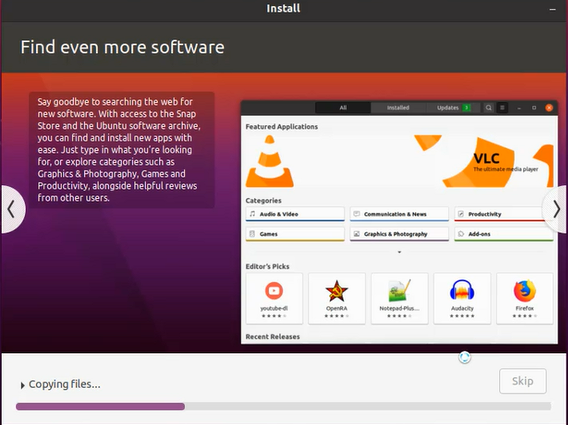Maximize the software store window
568x425 pixels.
(x=534, y=108)
